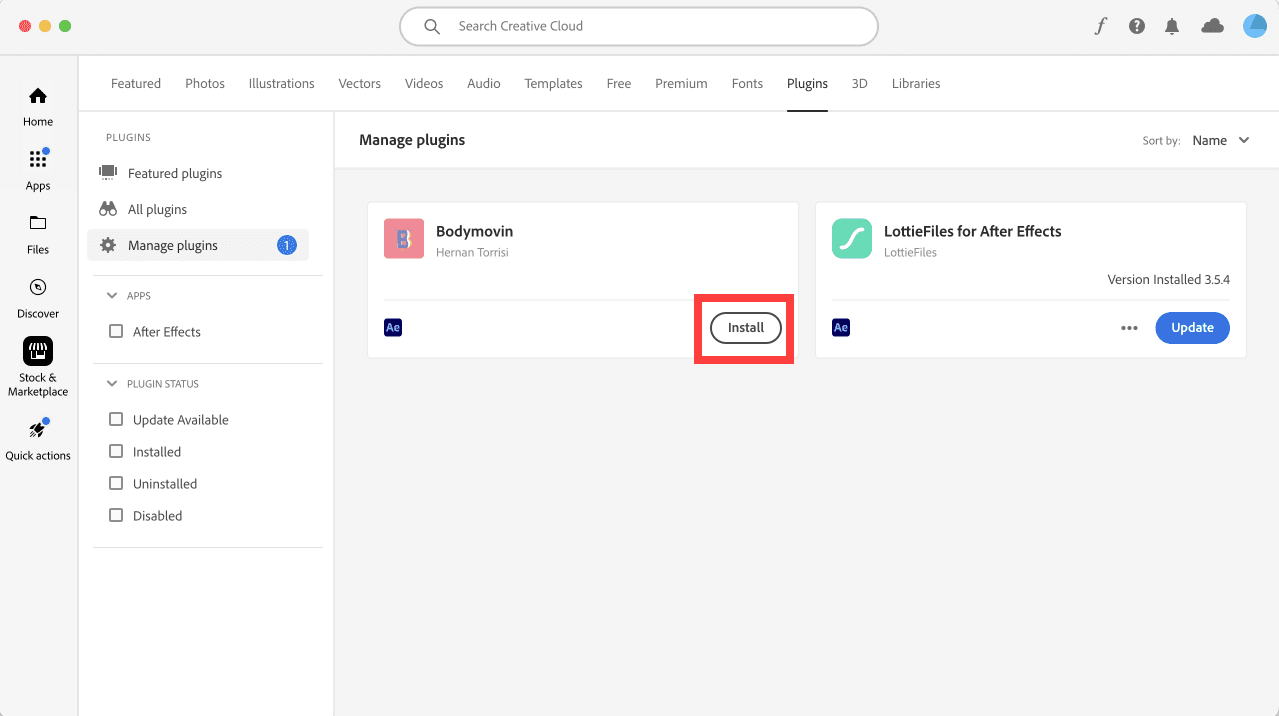1279x716 pixels.
Task: Switch to the Featured tab
Action: point(136,84)
